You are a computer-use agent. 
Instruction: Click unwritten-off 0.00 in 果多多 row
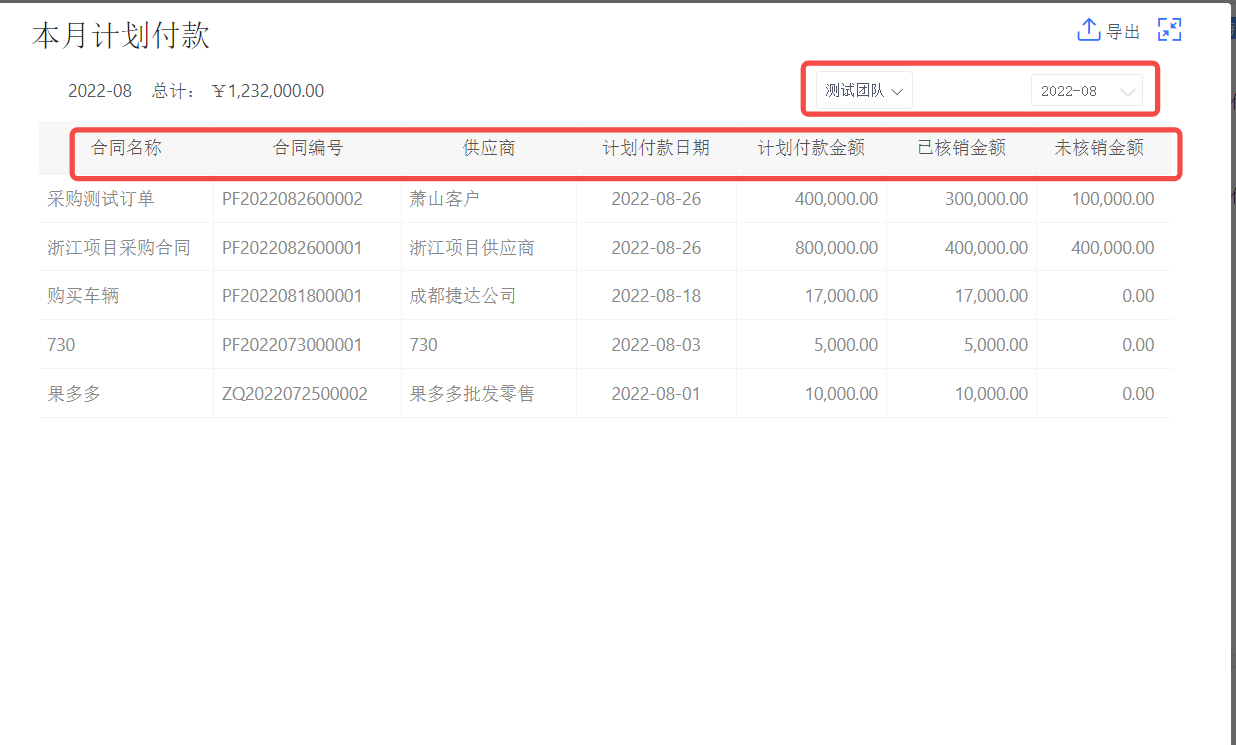point(1138,394)
